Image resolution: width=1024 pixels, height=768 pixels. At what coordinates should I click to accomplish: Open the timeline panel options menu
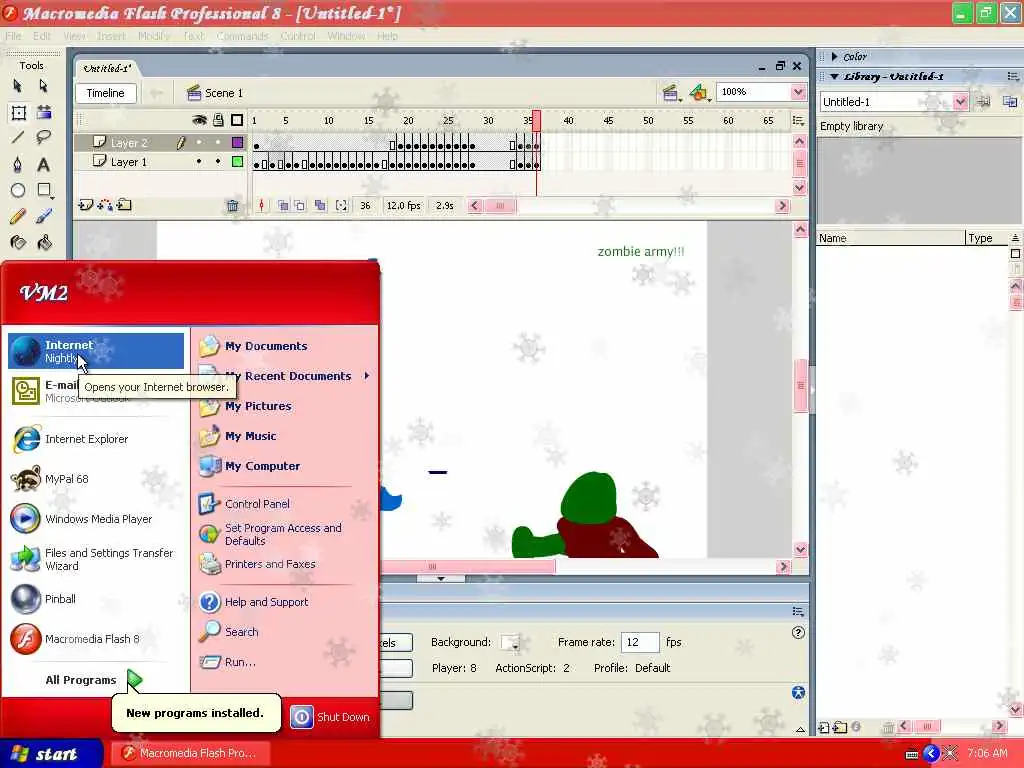(x=798, y=120)
